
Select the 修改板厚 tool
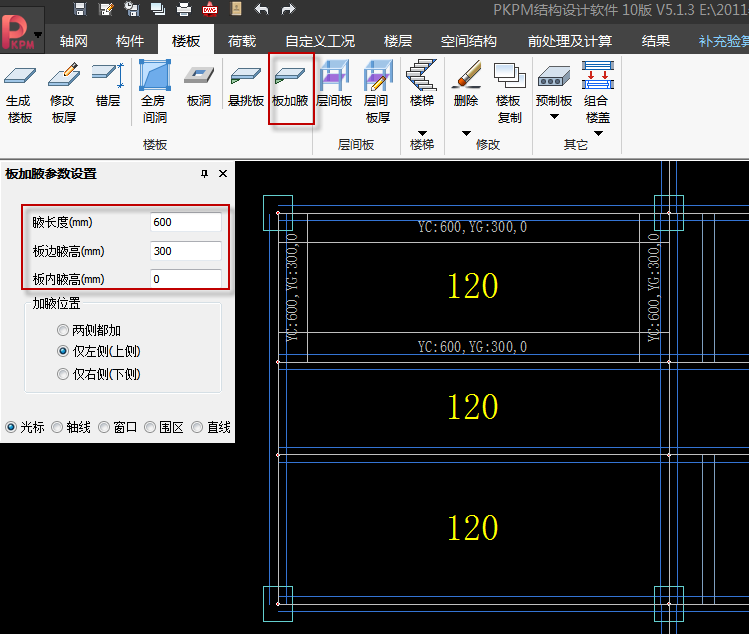point(64,92)
